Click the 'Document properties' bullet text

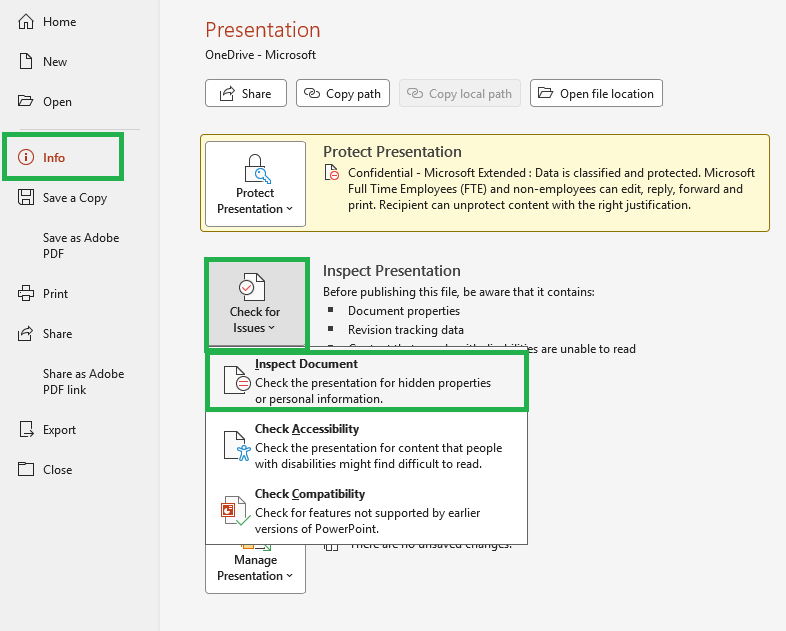pyautogui.click(x=404, y=311)
